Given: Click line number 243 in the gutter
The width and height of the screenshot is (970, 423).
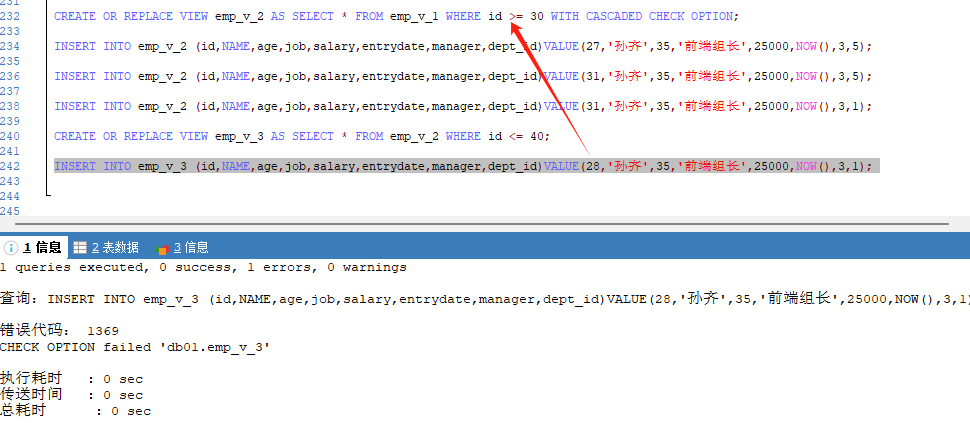Looking at the screenshot, I should [9, 181].
